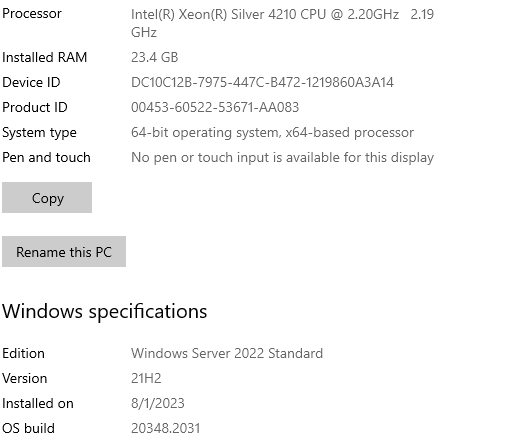
Task: Click the Device ID value starting DC10C12B
Action: point(262,82)
